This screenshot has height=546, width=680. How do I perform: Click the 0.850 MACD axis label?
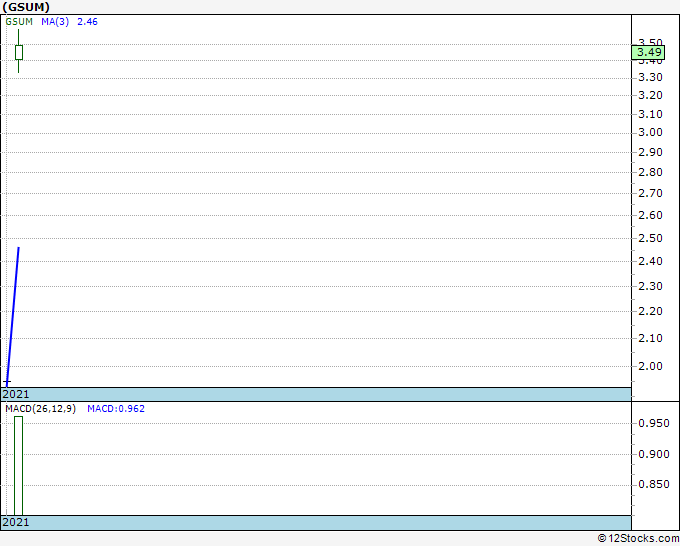point(654,484)
